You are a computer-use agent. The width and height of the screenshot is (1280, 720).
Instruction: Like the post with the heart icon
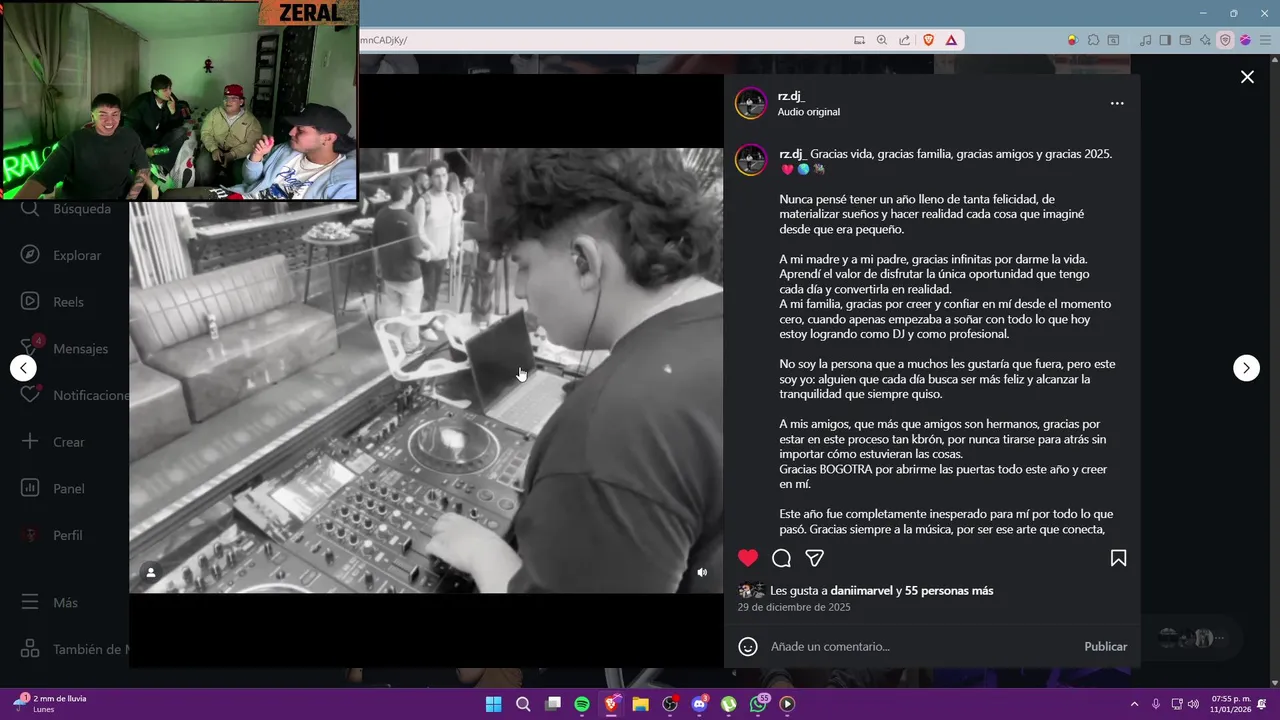[748, 558]
